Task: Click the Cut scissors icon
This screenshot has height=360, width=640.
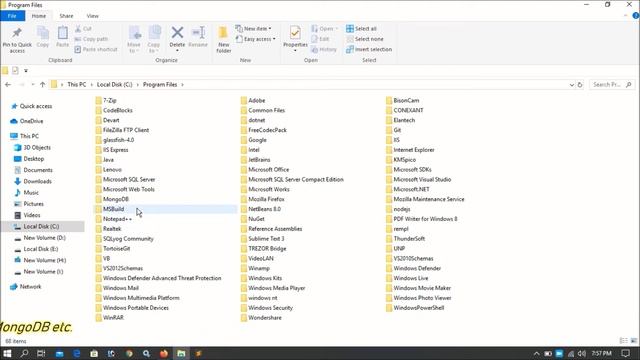Action: [78, 29]
